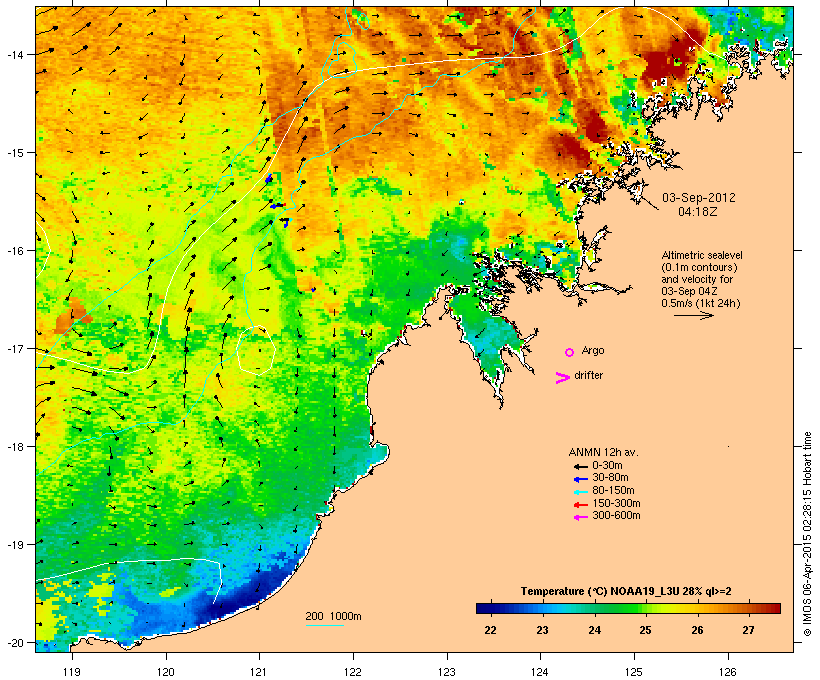Click latitude axis label -20
Screen dimensions: 820x680
(14, 643)
